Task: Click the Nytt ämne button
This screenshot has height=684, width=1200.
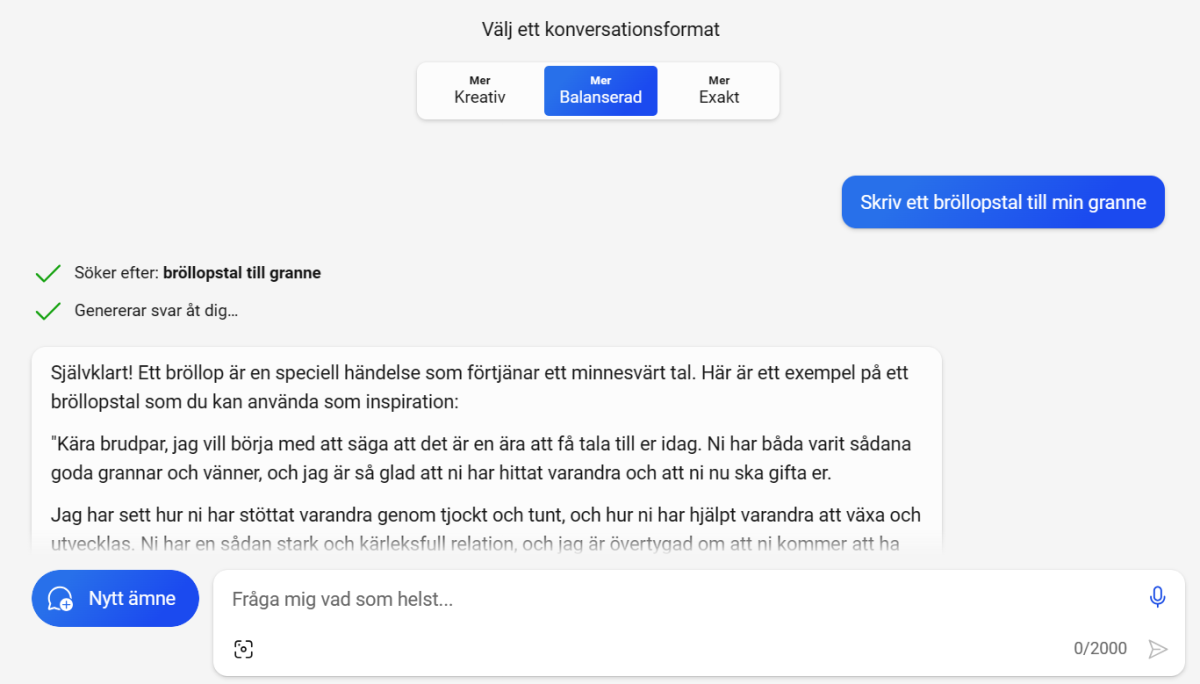Action: (x=115, y=598)
